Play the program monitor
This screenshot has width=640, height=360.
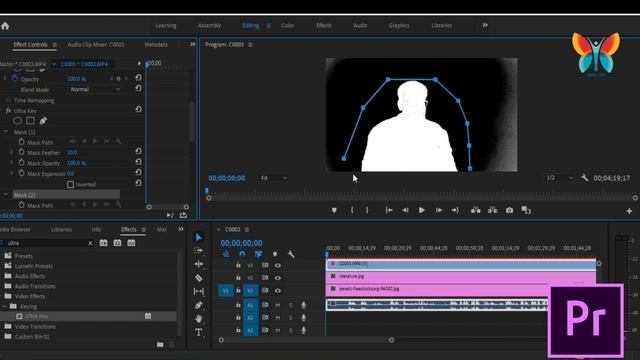tap(422, 210)
